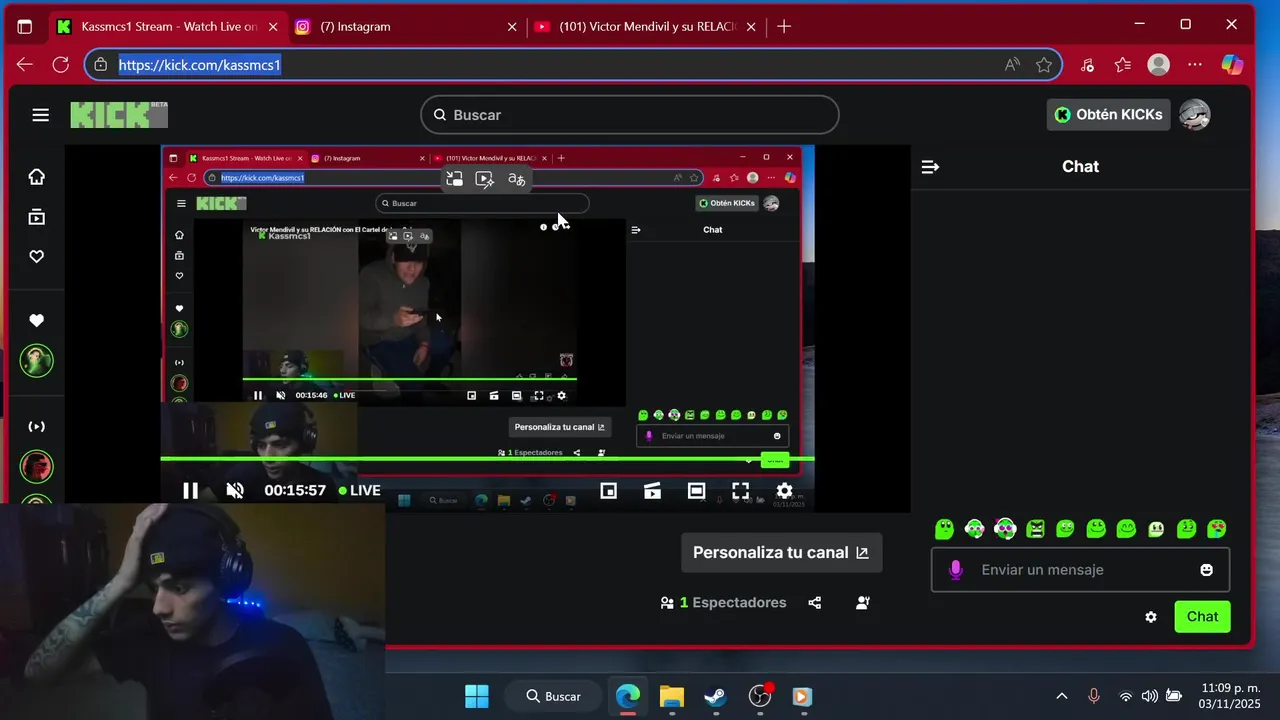Collapse the chat panel
Screen dimensions: 1280x720
tap(930, 167)
